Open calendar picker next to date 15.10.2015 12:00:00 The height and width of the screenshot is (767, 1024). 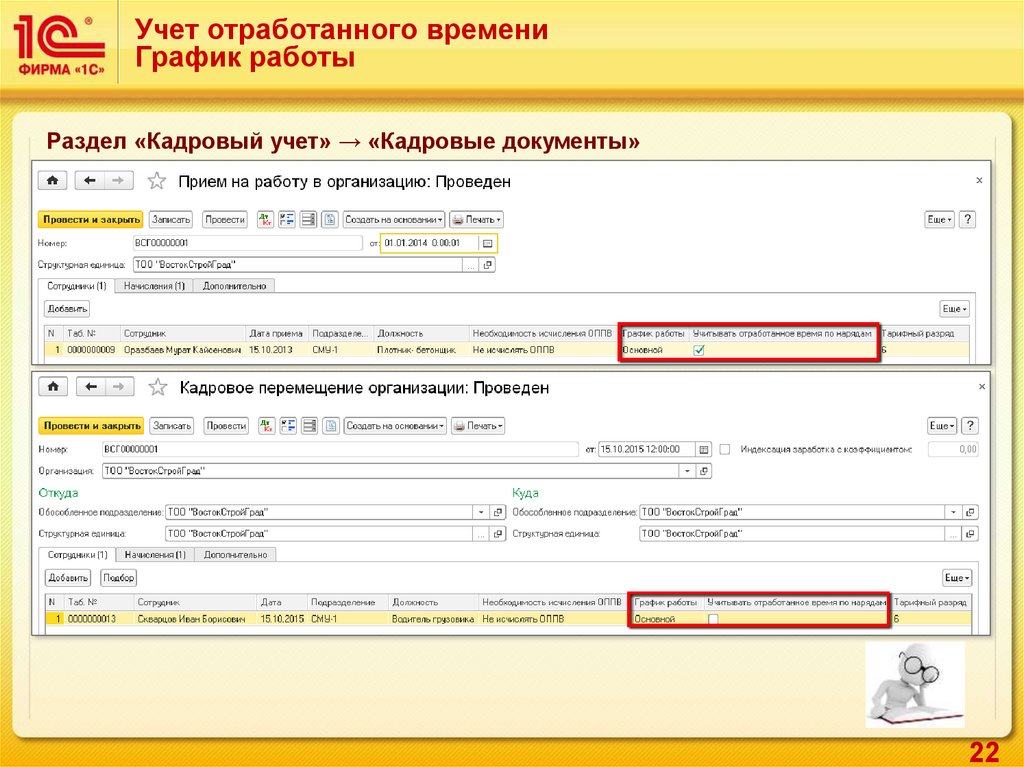(x=704, y=450)
